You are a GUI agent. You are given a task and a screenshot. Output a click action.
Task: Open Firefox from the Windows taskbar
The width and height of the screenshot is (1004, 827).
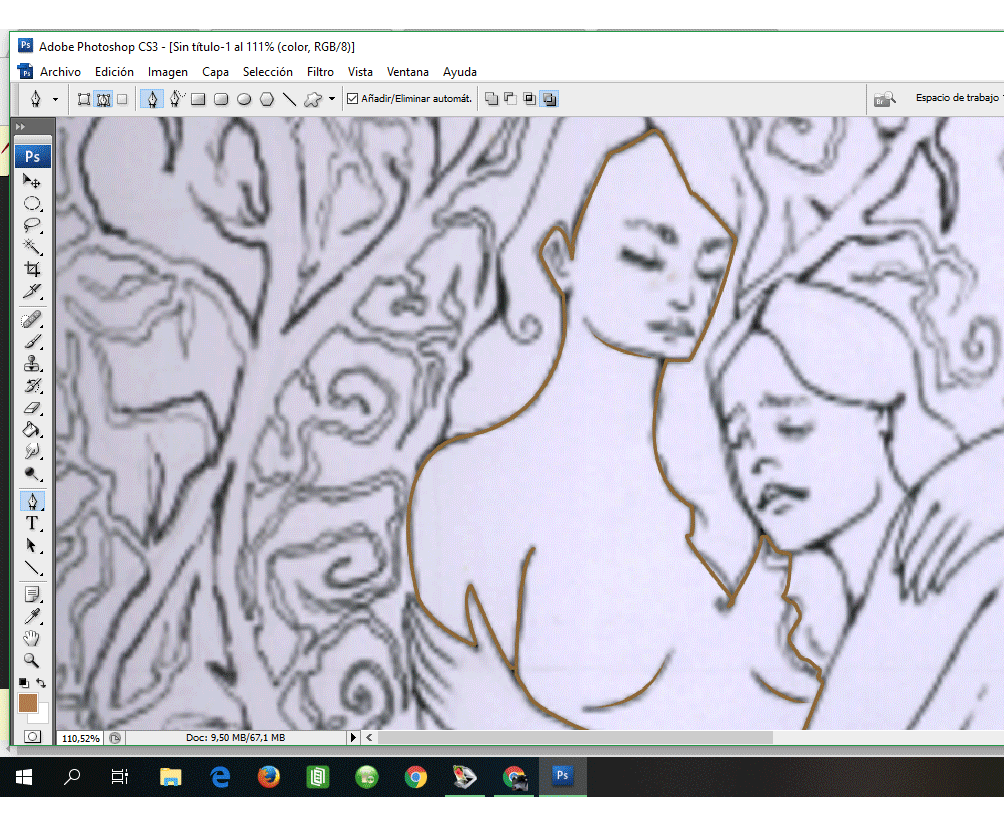pyautogui.click(x=268, y=777)
